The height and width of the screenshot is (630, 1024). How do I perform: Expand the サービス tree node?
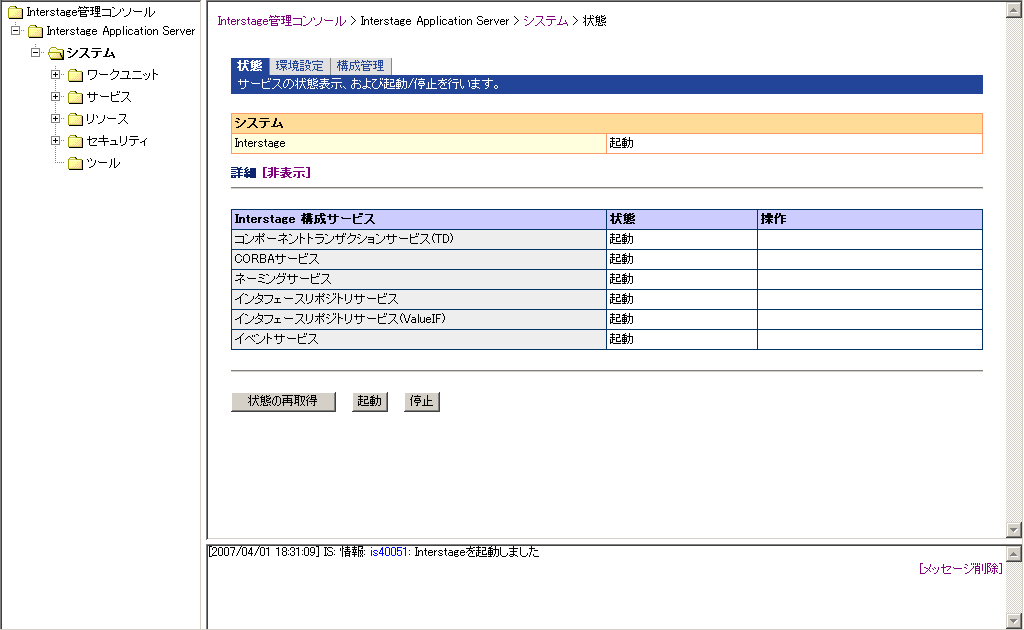(56, 97)
